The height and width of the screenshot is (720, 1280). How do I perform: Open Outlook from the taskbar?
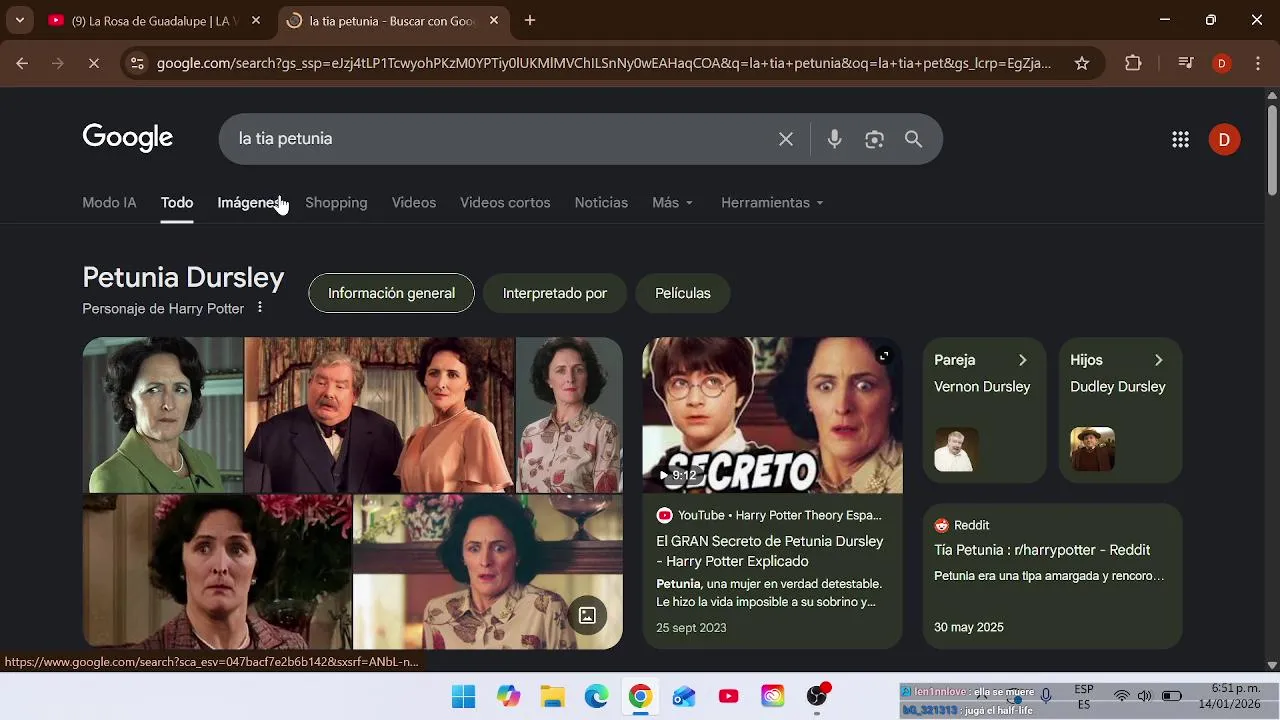click(x=684, y=696)
